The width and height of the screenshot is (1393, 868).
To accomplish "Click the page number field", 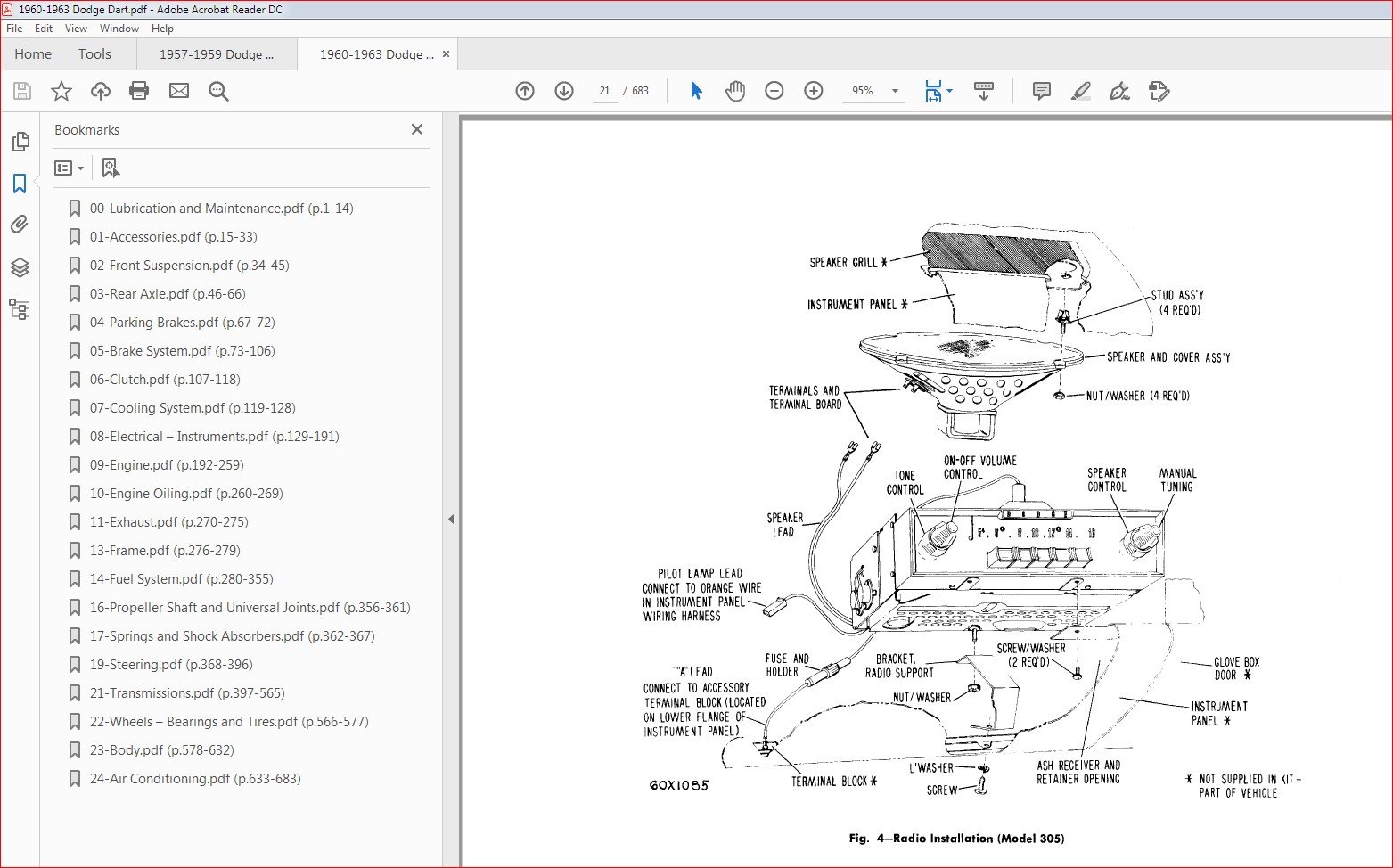I will coord(604,91).
